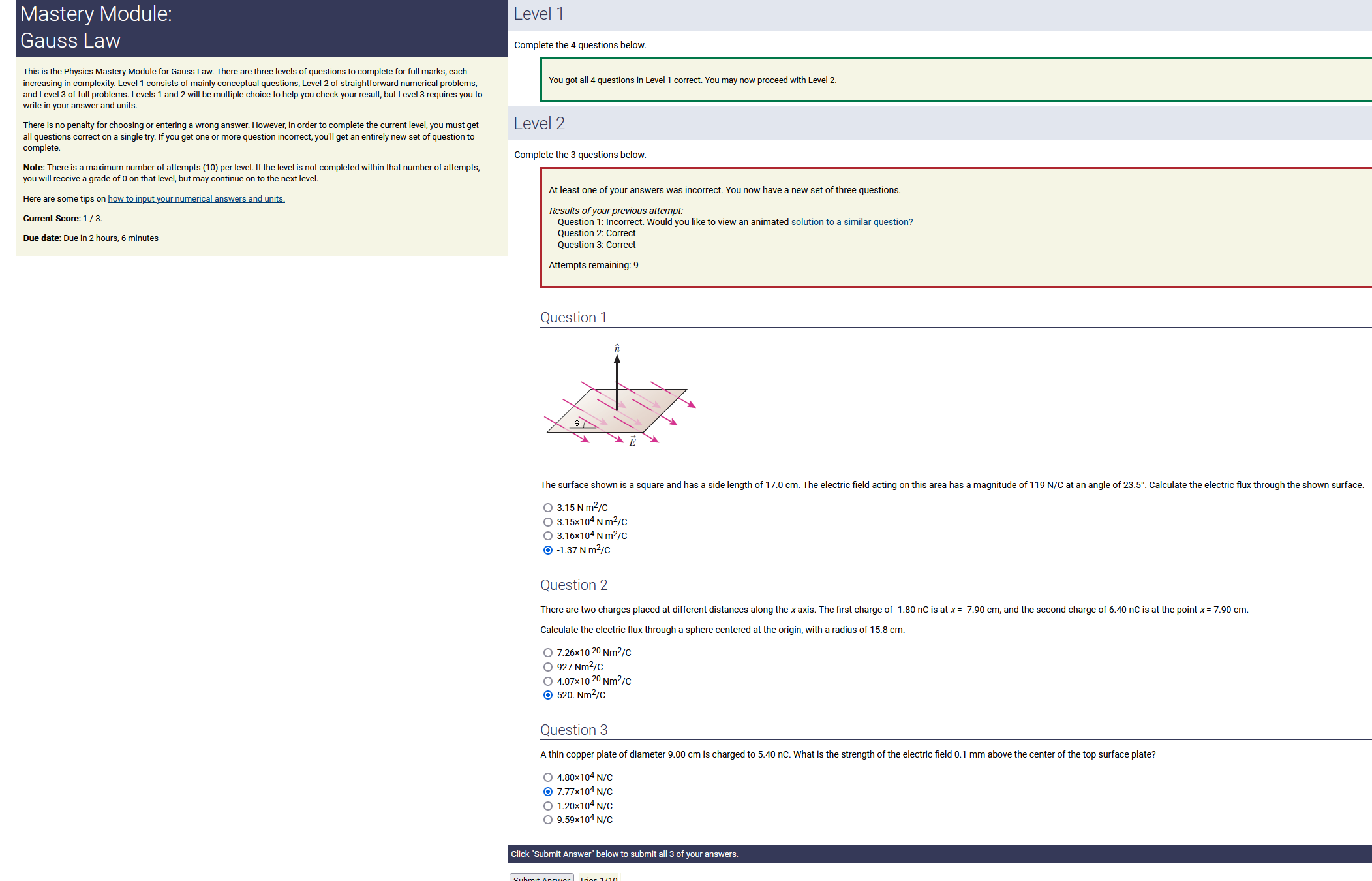This screenshot has width=1372, height=881.
Task: Pick 1.20×10⁴ N/C answer
Action: tap(548, 806)
